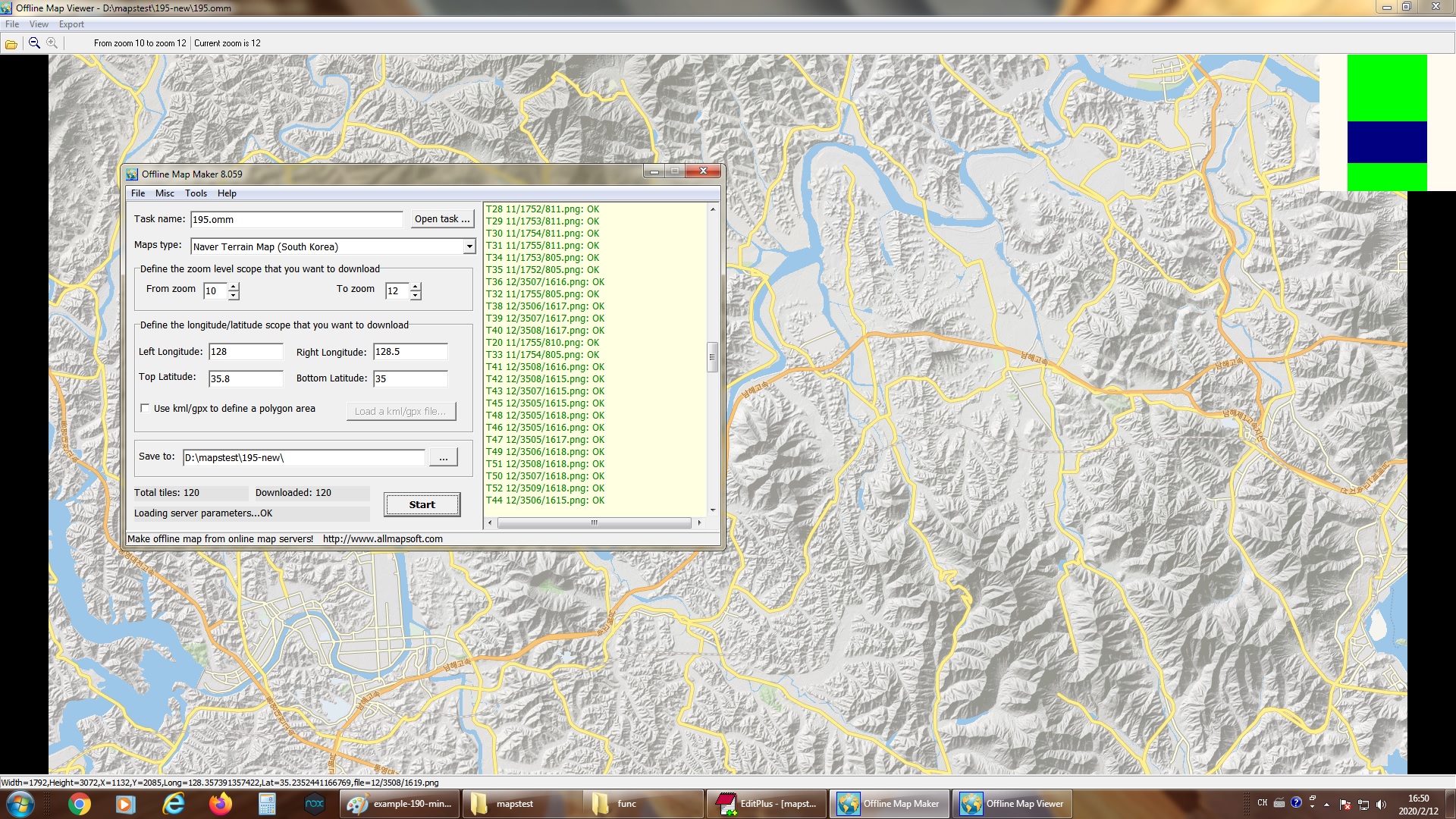Screen dimensions: 1456x819
Task: Select log line T28 11/1752/811.png
Action: tap(542, 209)
